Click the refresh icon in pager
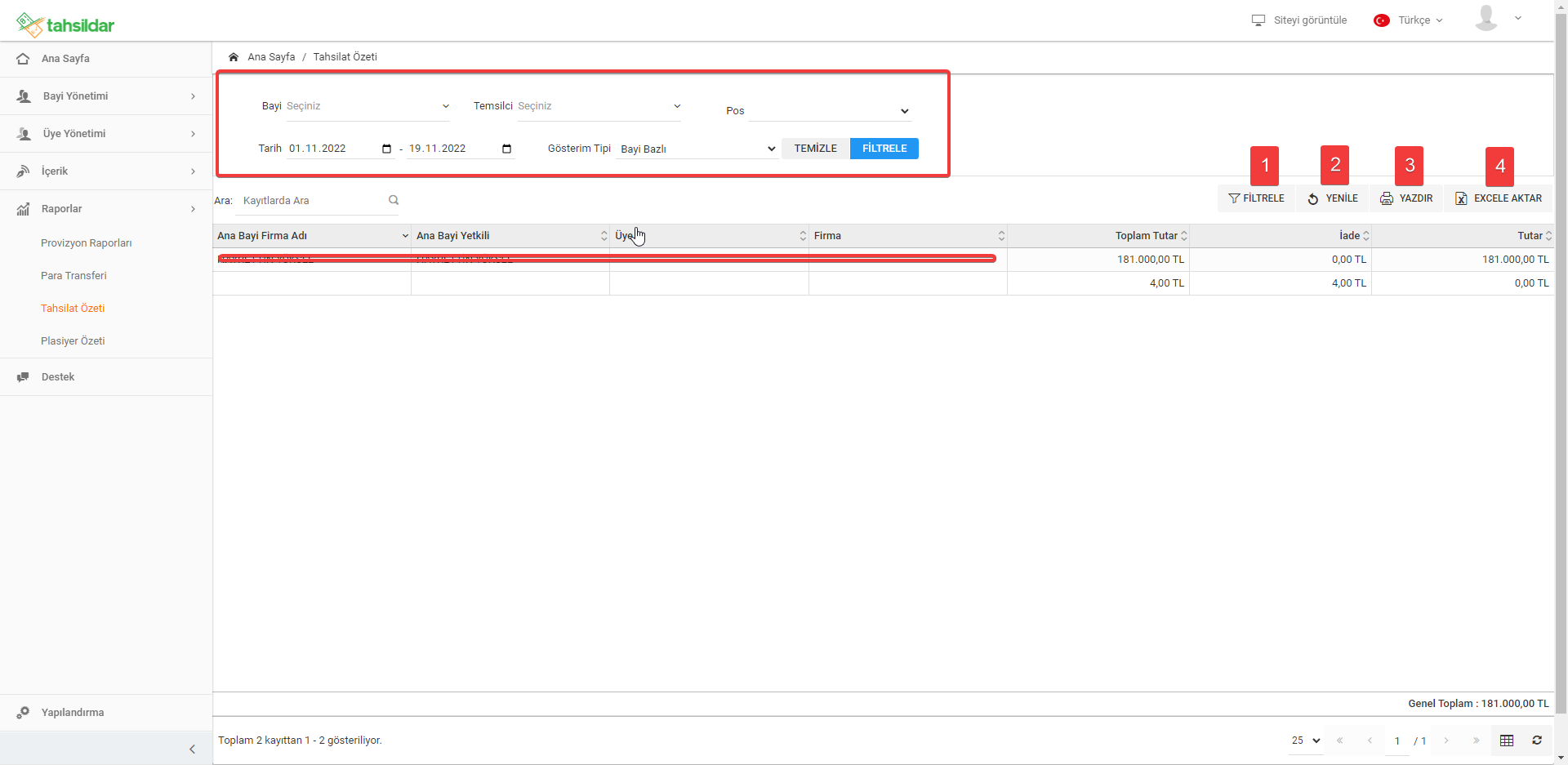1568x765 pixels. point(1537,741)
